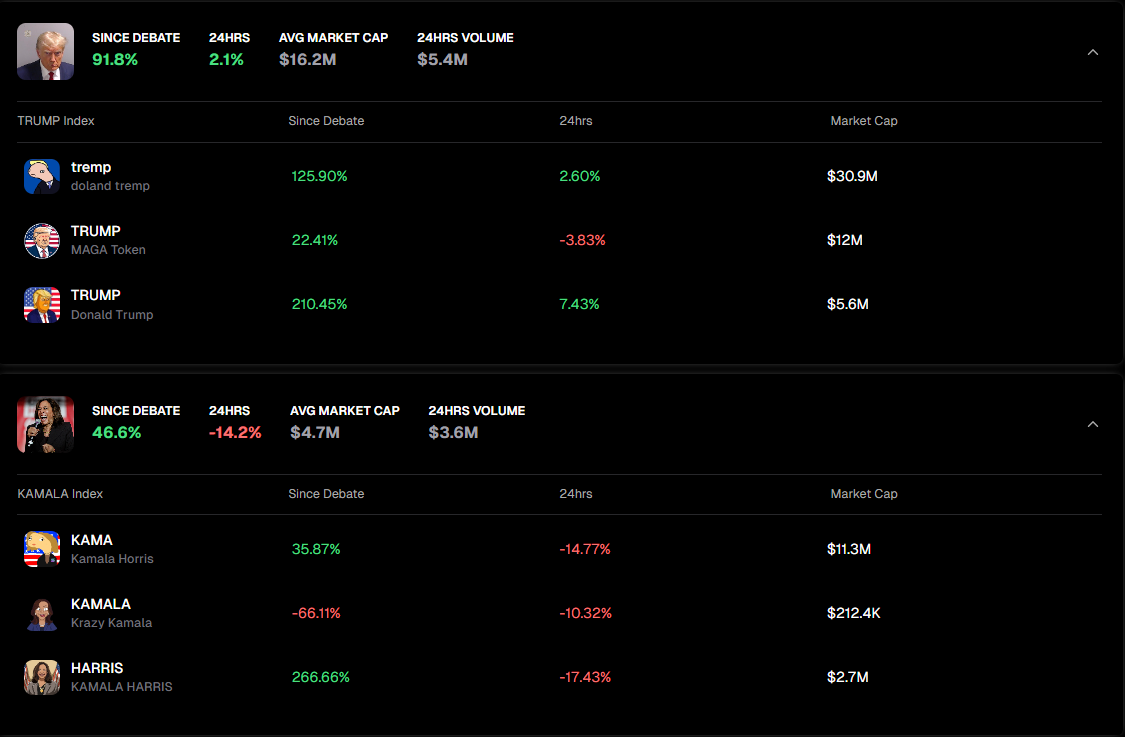Click the 46.6% Kamala since-debate summary
This screenshot has height=737, width=1125.
pyautogui.click(x=116, y=433)
